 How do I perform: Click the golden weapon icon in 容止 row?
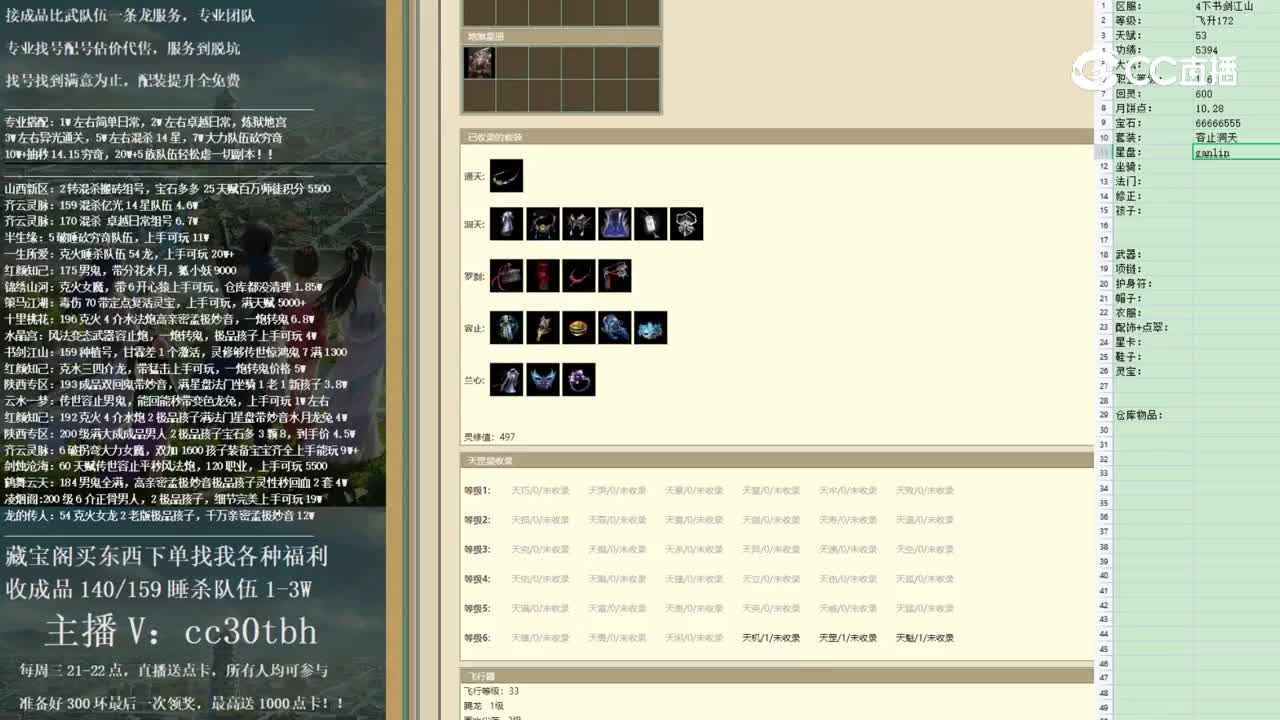coord(542,328)
